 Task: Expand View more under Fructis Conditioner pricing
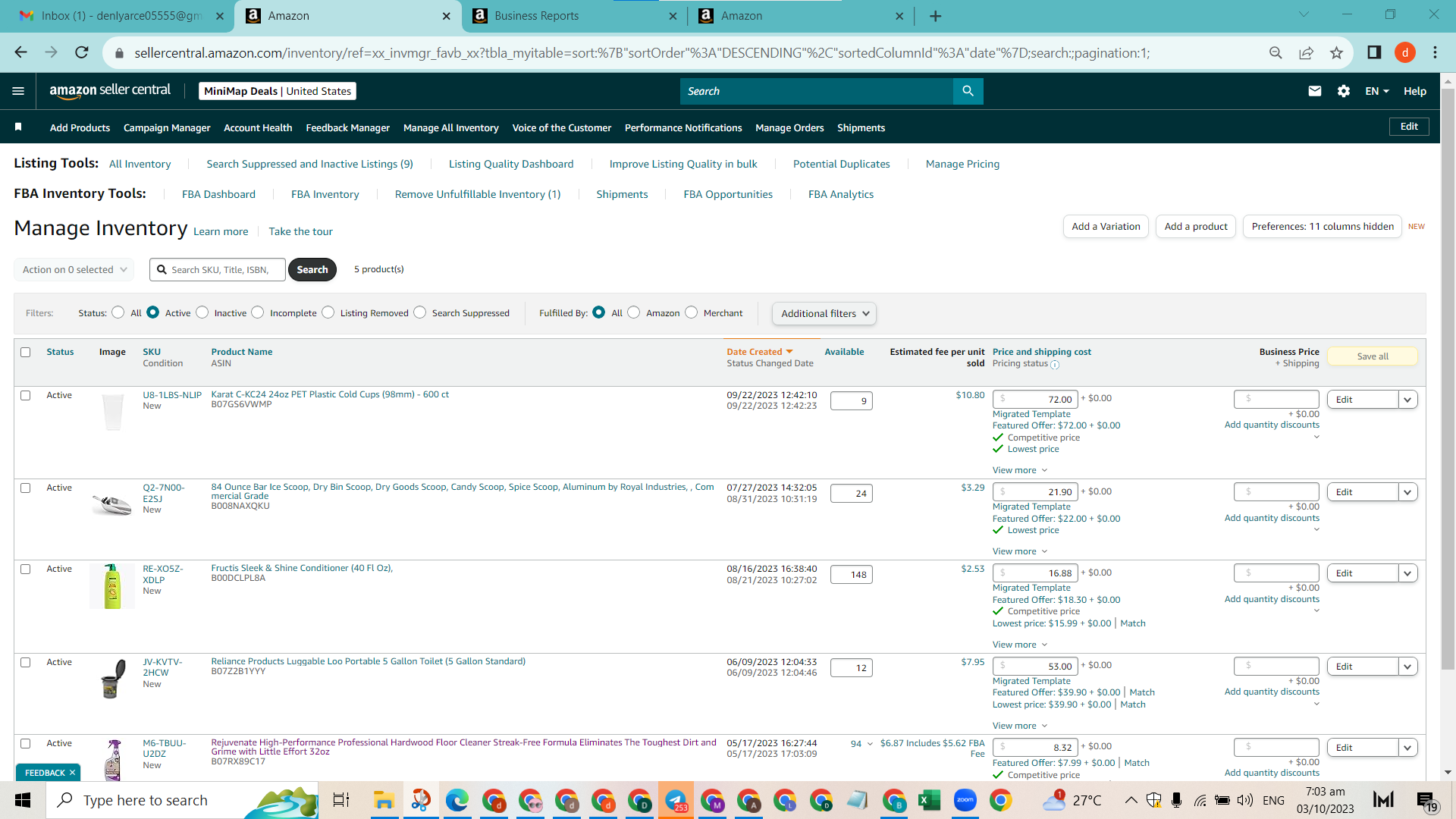pyautogui.click(x=1020, y=645)
